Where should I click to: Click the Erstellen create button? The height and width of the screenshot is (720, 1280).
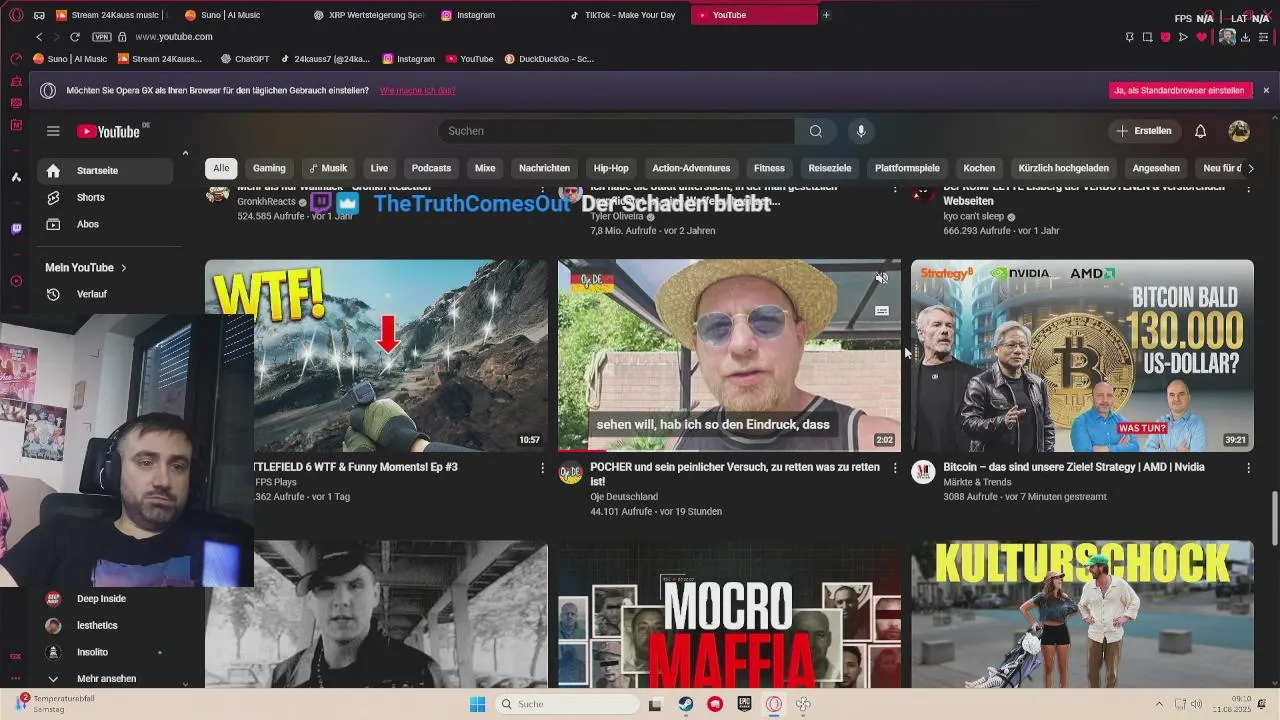click(1144, 131)
